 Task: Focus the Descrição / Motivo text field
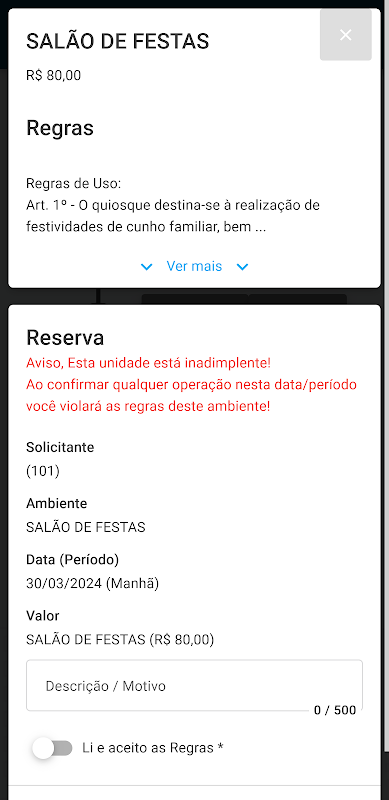pos(194,685)
